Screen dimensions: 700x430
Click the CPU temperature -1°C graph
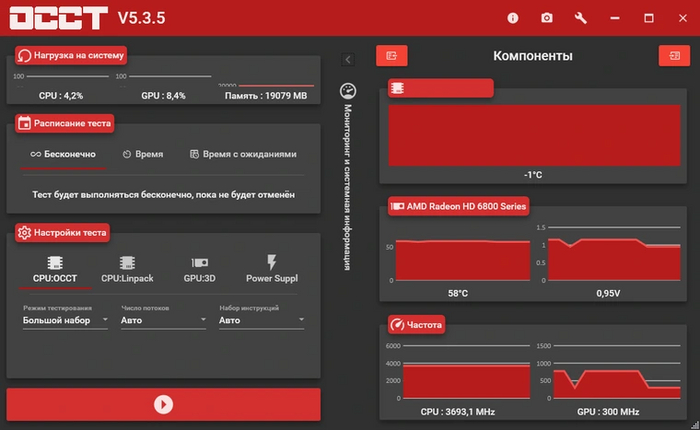click(534, 135)
